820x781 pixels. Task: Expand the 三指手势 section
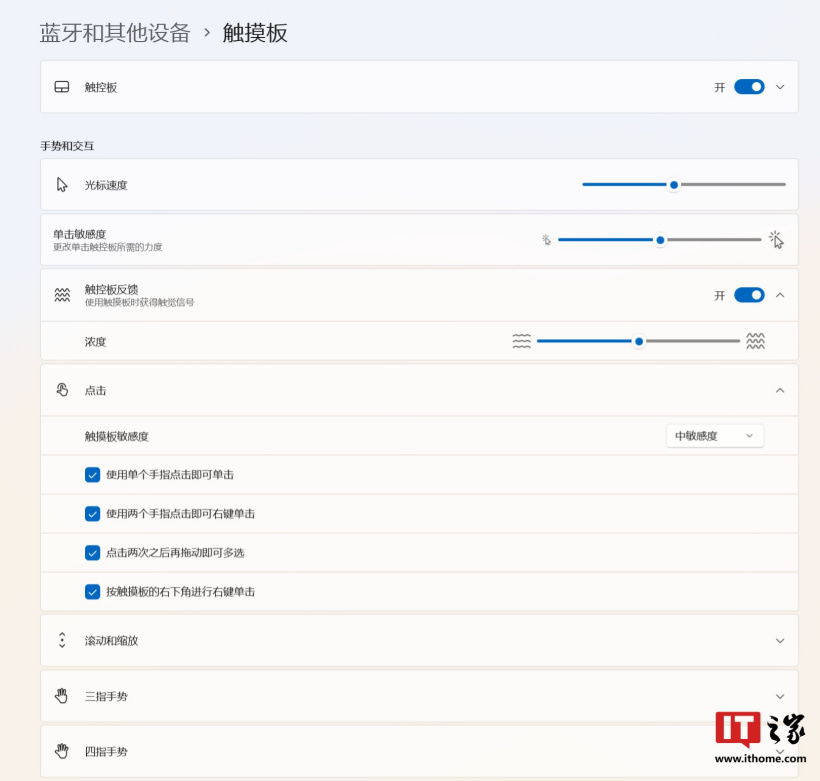coord(780,696)
